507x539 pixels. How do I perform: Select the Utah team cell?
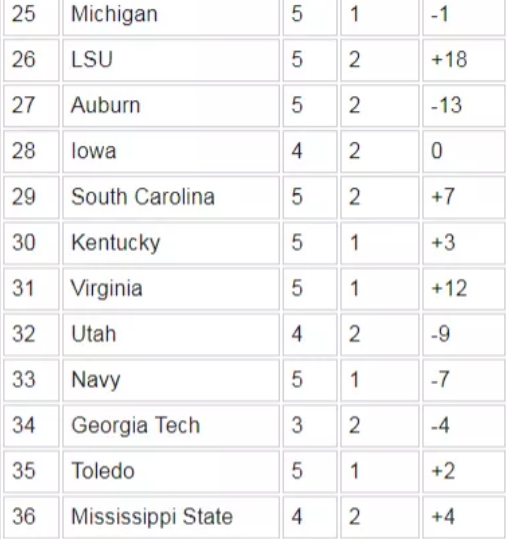tap(171, 334)
